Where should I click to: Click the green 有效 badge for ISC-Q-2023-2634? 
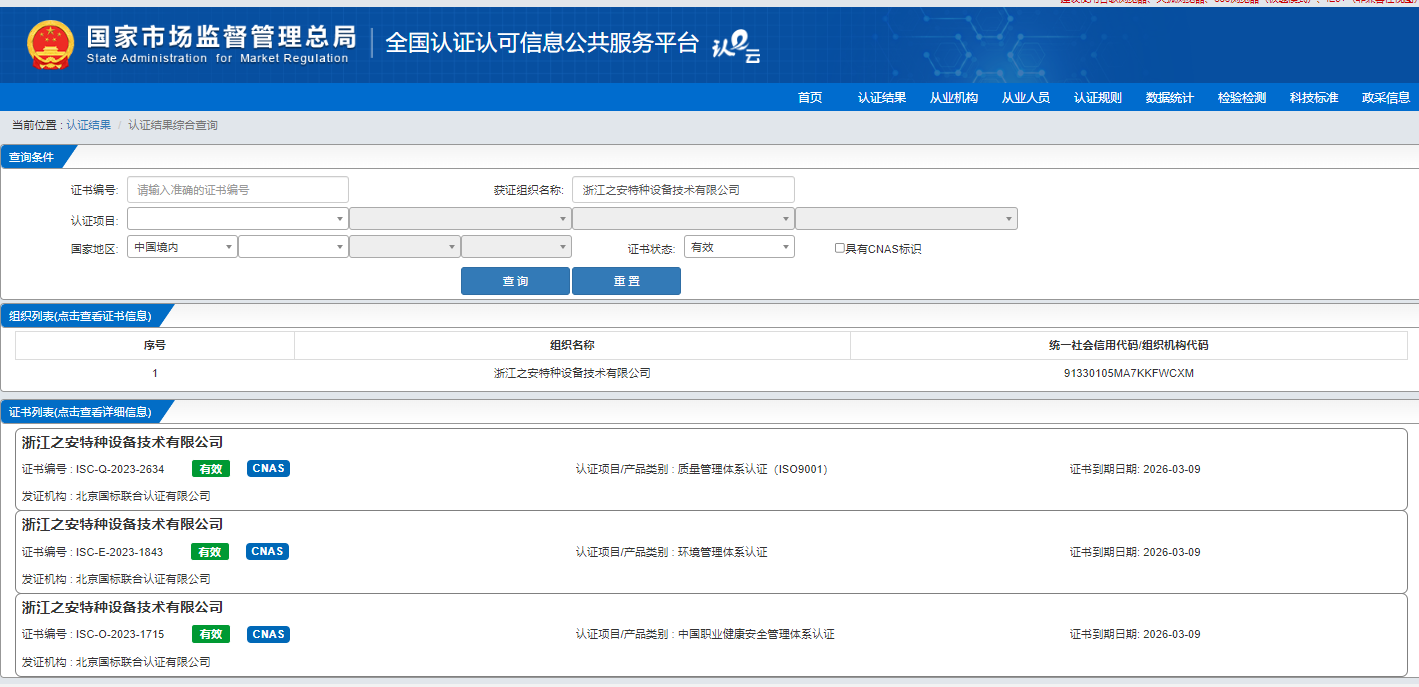click(x=210, y=469)
